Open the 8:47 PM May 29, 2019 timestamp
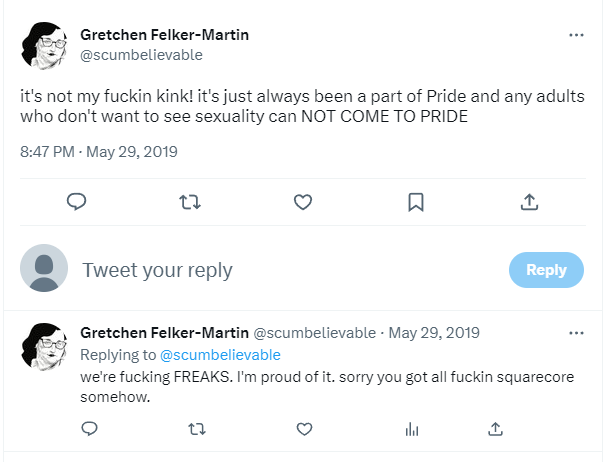 pyautogui.click(x=99, y=151)
